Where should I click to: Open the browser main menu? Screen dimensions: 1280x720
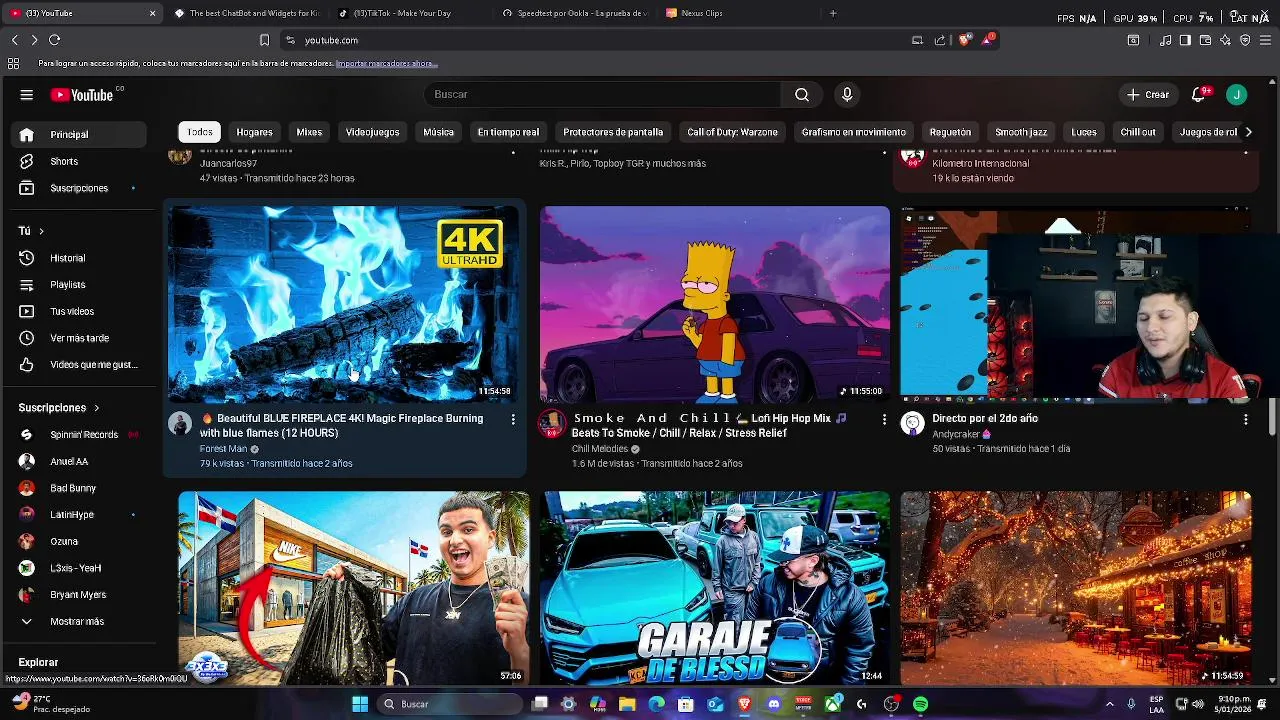point(1266,40)
